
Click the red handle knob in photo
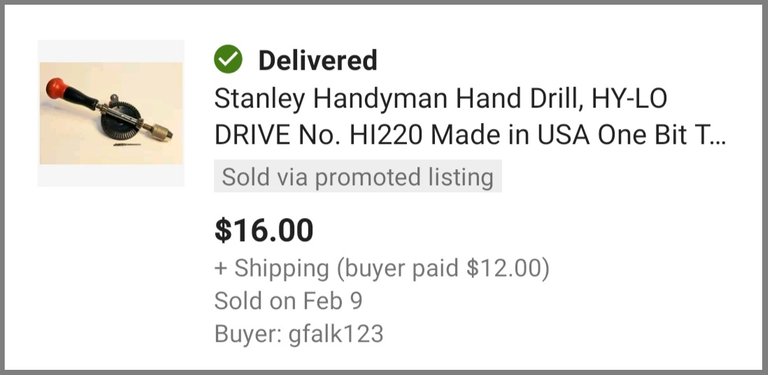[57, 89]
